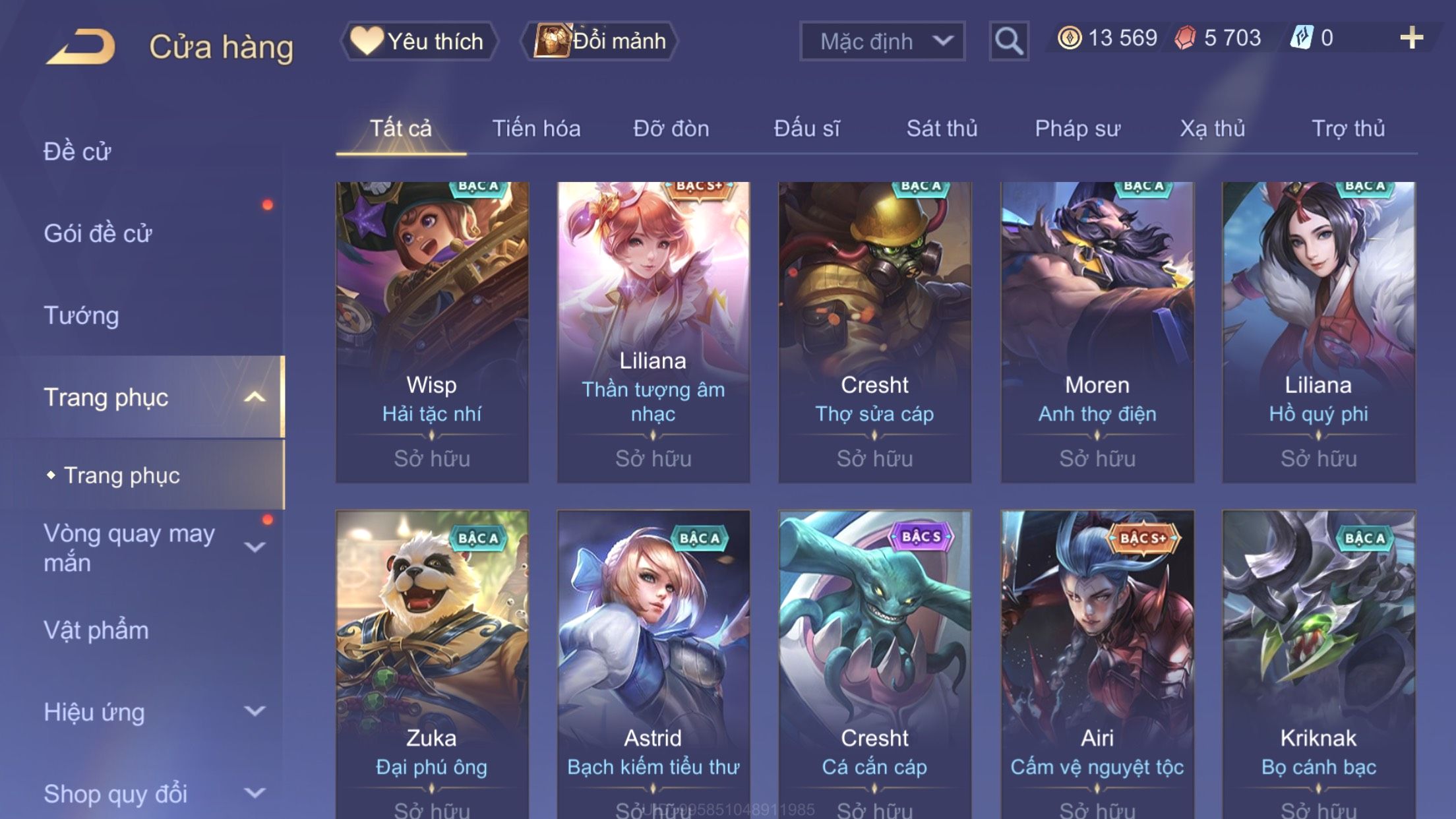The image size is (1456, 819).
Task: Open the Tướng sidebar menu
Action: [x=81, y=315]
